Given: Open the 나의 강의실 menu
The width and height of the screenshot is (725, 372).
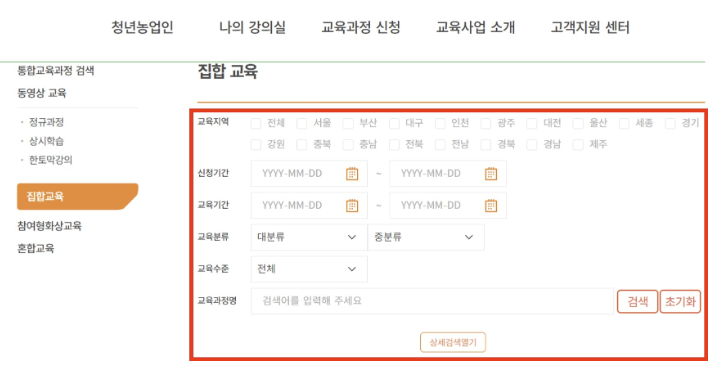Looking at the screenshot, I should pos(252,27).
